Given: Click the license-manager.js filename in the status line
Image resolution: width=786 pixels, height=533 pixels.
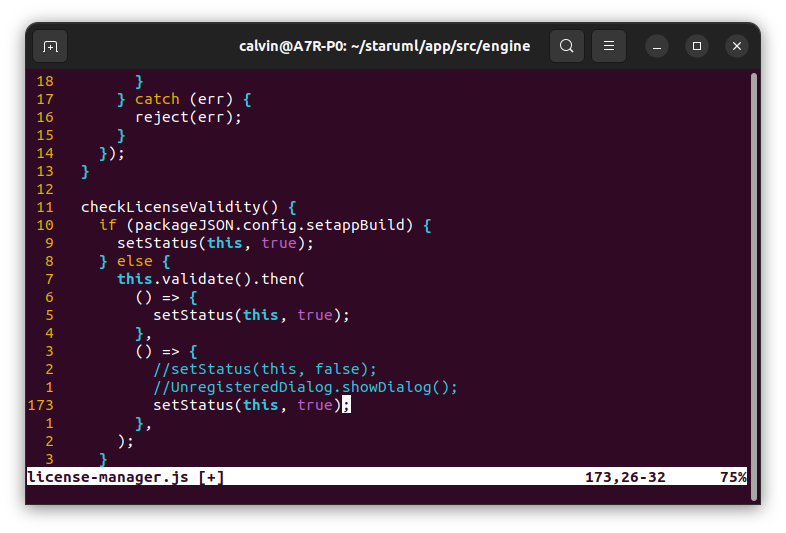Looking at the screenshot, I should pyautogui.click(x=108, y=477).
